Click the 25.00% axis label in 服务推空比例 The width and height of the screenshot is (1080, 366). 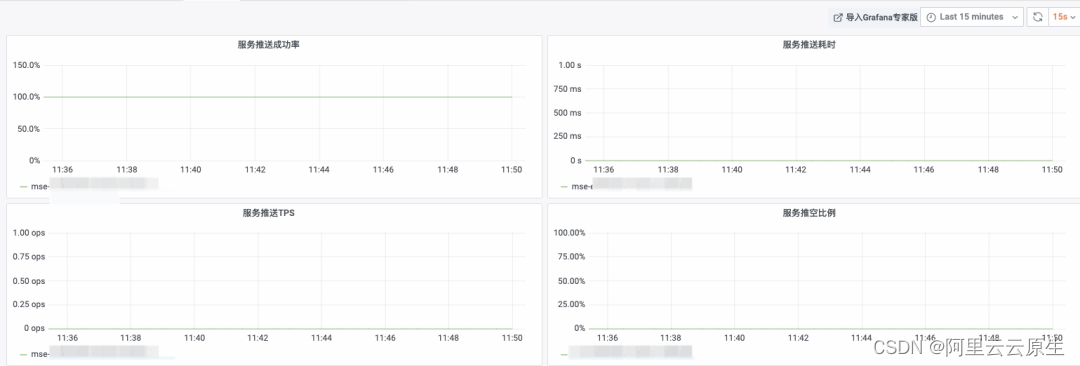tap(572, 304)
